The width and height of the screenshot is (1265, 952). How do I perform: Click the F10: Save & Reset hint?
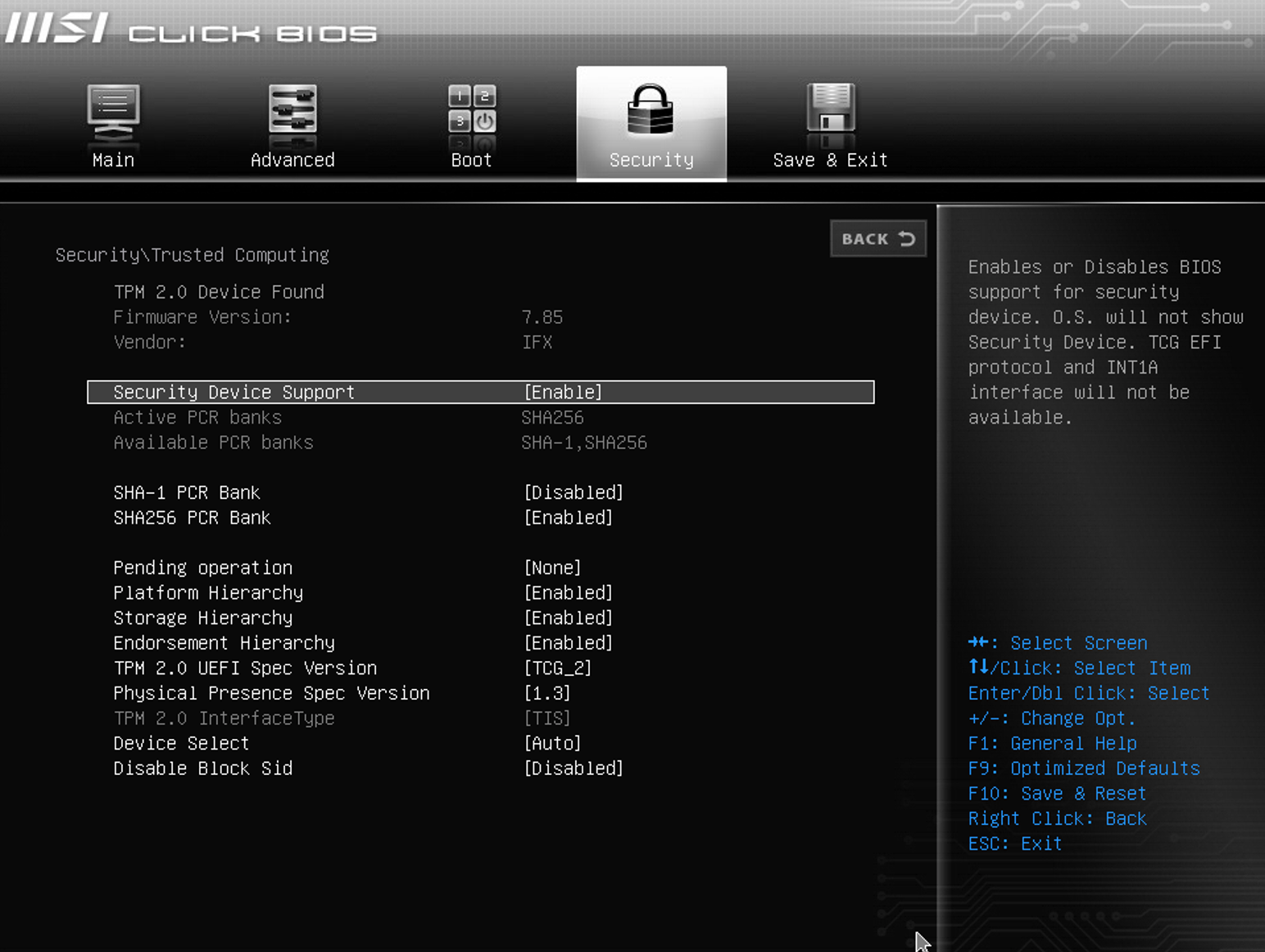click(x=1057, y=794)
